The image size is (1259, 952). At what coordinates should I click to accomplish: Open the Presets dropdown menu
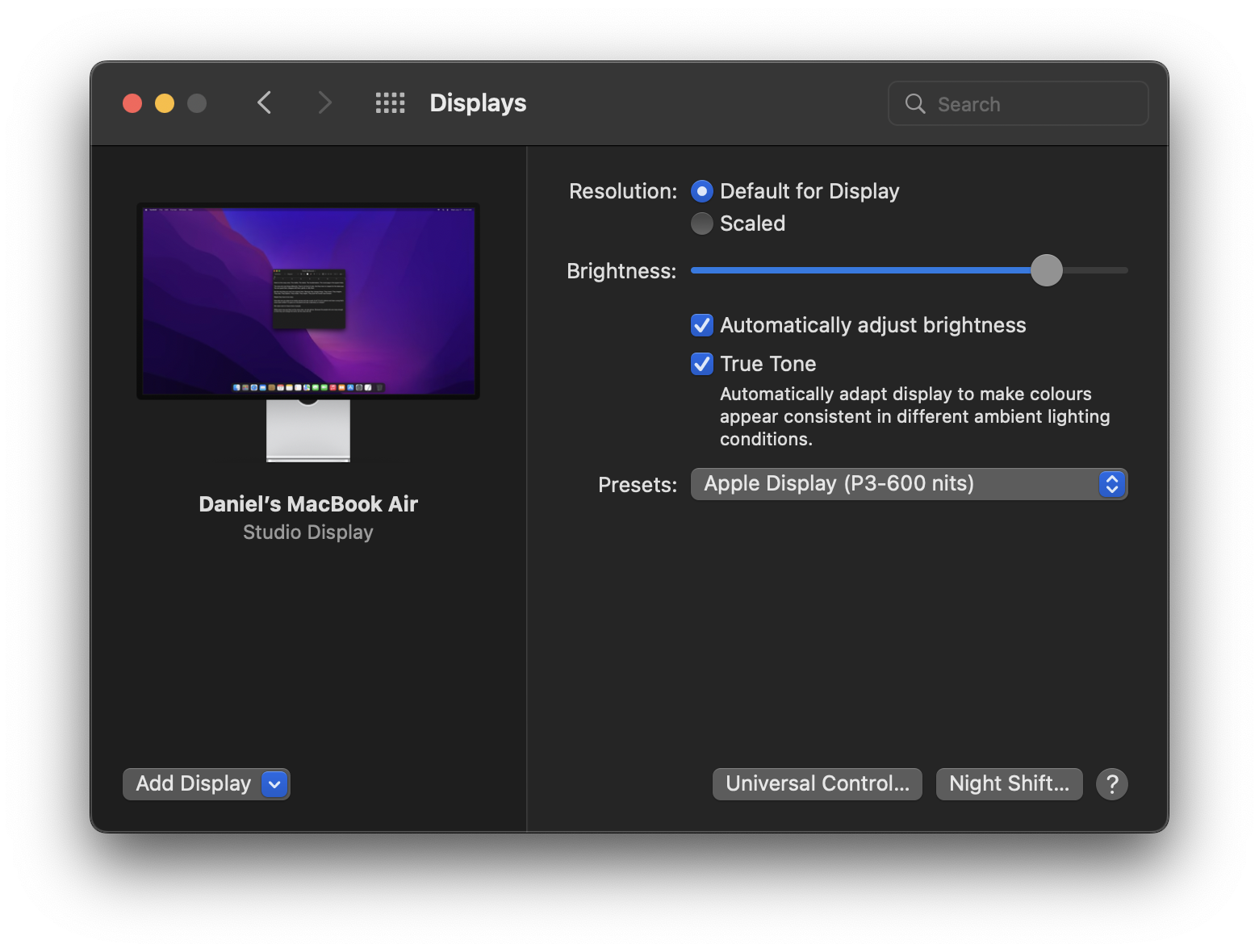909,484
